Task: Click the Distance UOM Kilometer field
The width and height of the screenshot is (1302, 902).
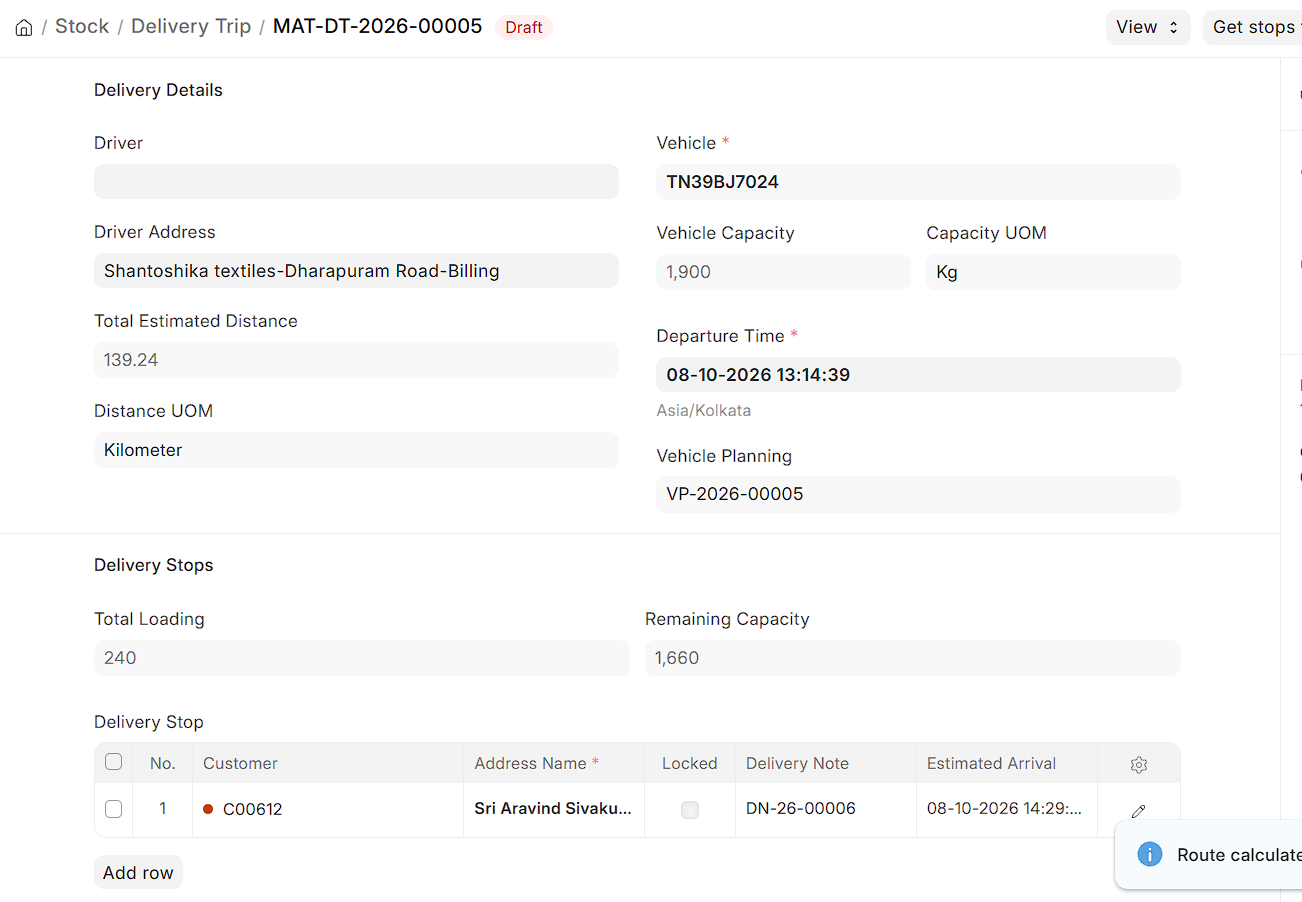Action: tap(356, 450)
